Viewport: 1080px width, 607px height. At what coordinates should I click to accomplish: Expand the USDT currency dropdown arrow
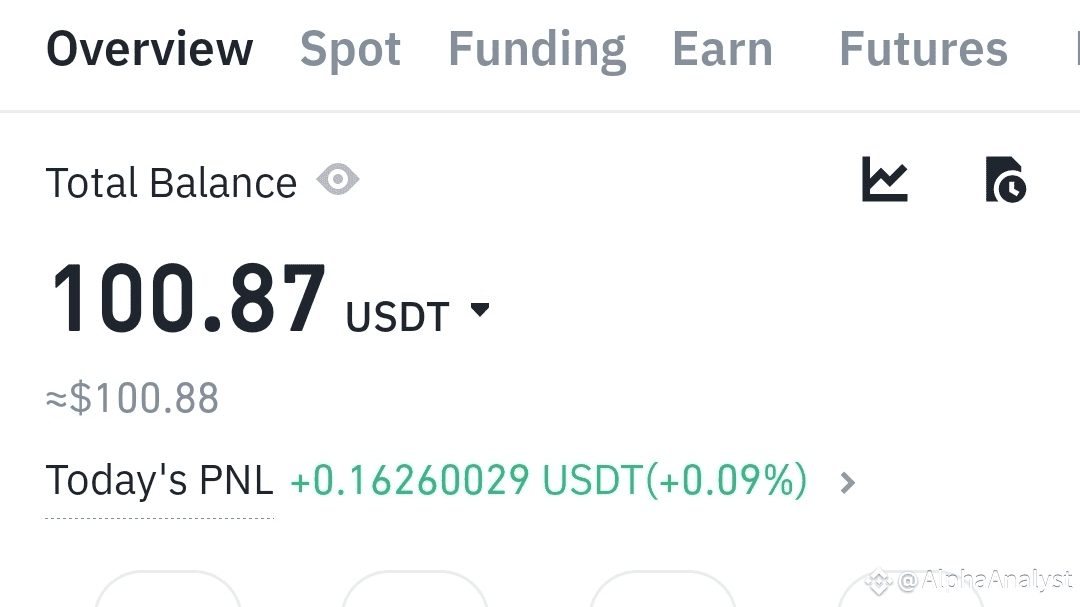coord(479,309)
